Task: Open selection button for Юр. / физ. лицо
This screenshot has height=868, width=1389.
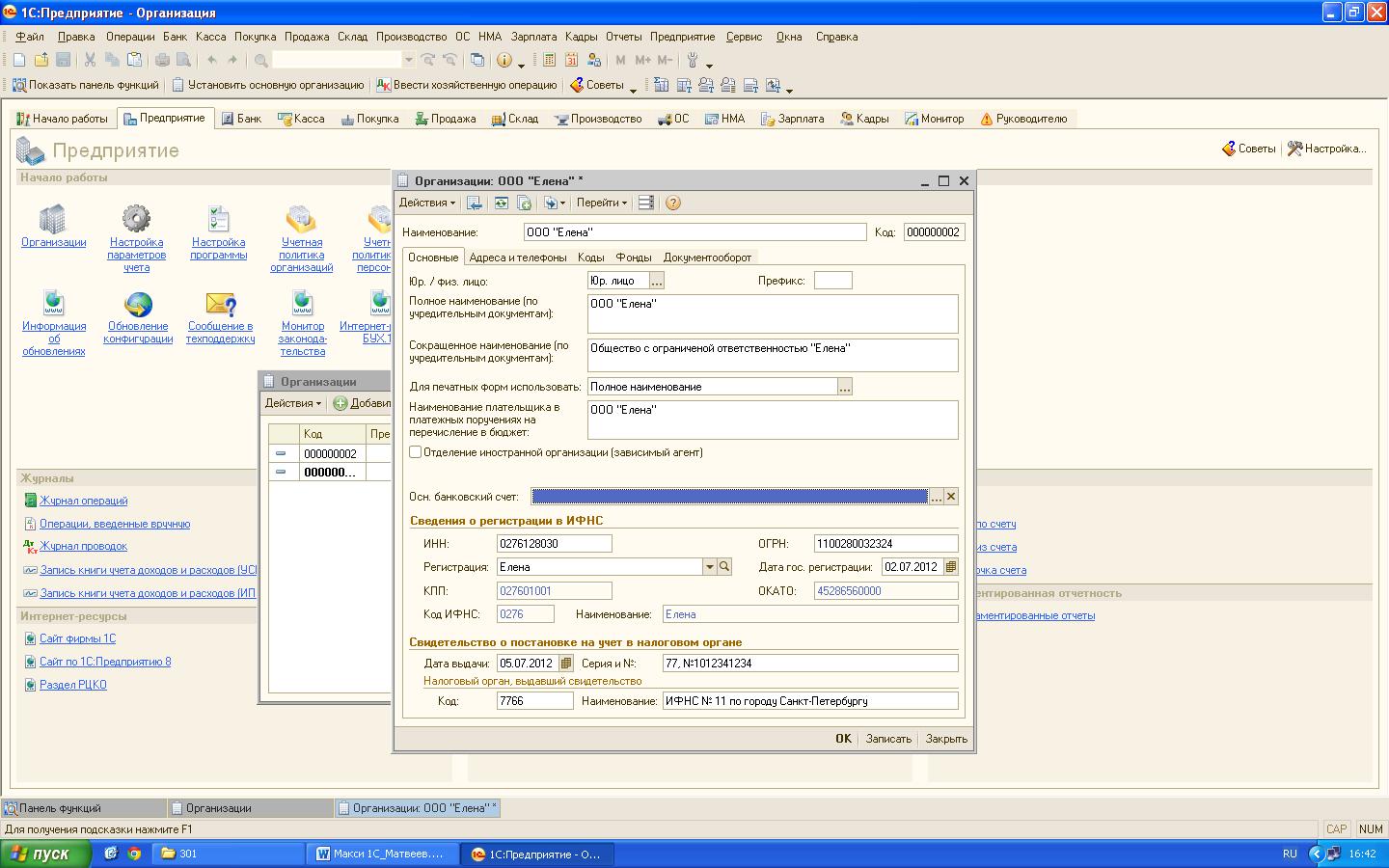Action: (x=657, y=281)
